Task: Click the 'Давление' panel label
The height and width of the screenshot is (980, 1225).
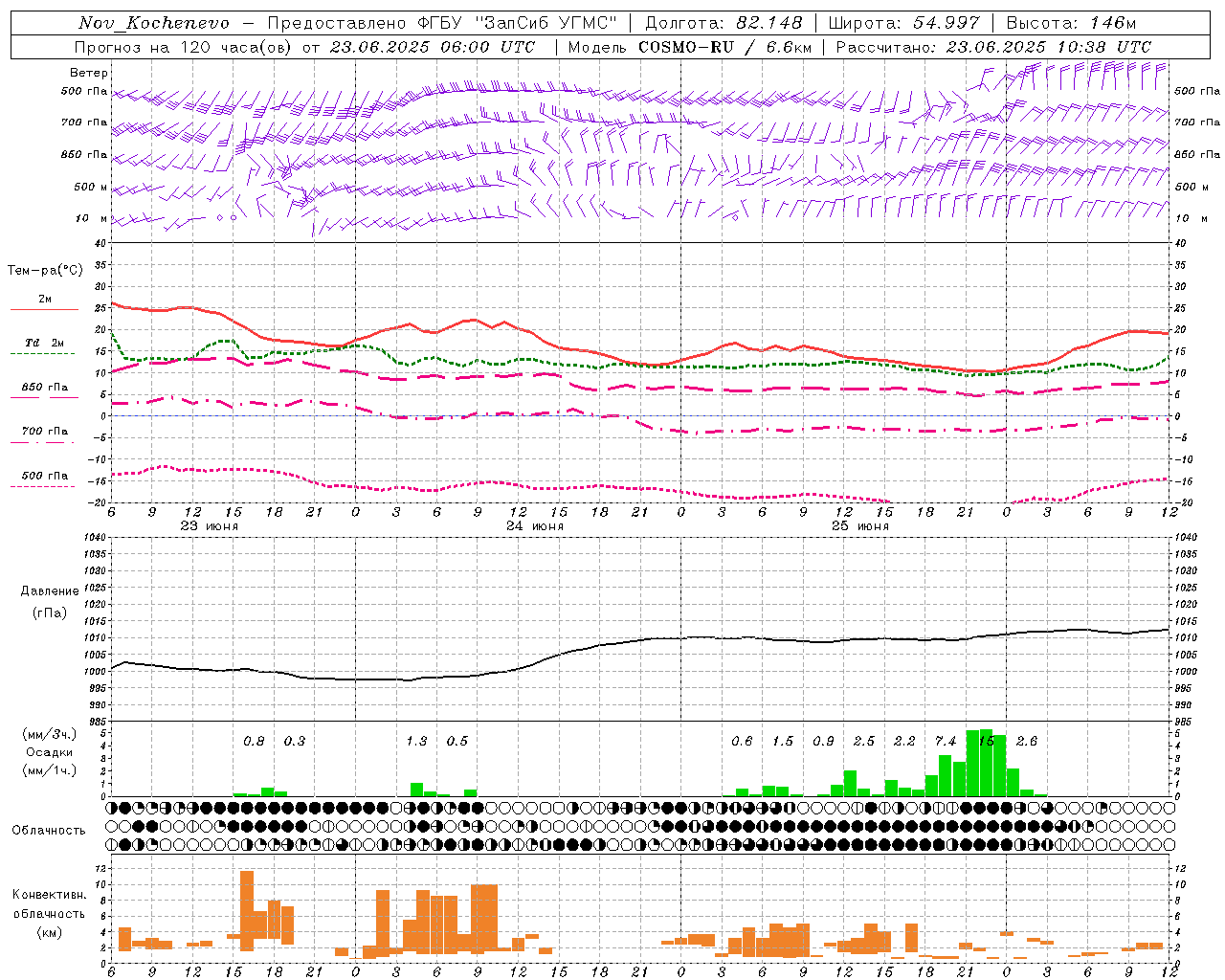Action: (49, 591)
